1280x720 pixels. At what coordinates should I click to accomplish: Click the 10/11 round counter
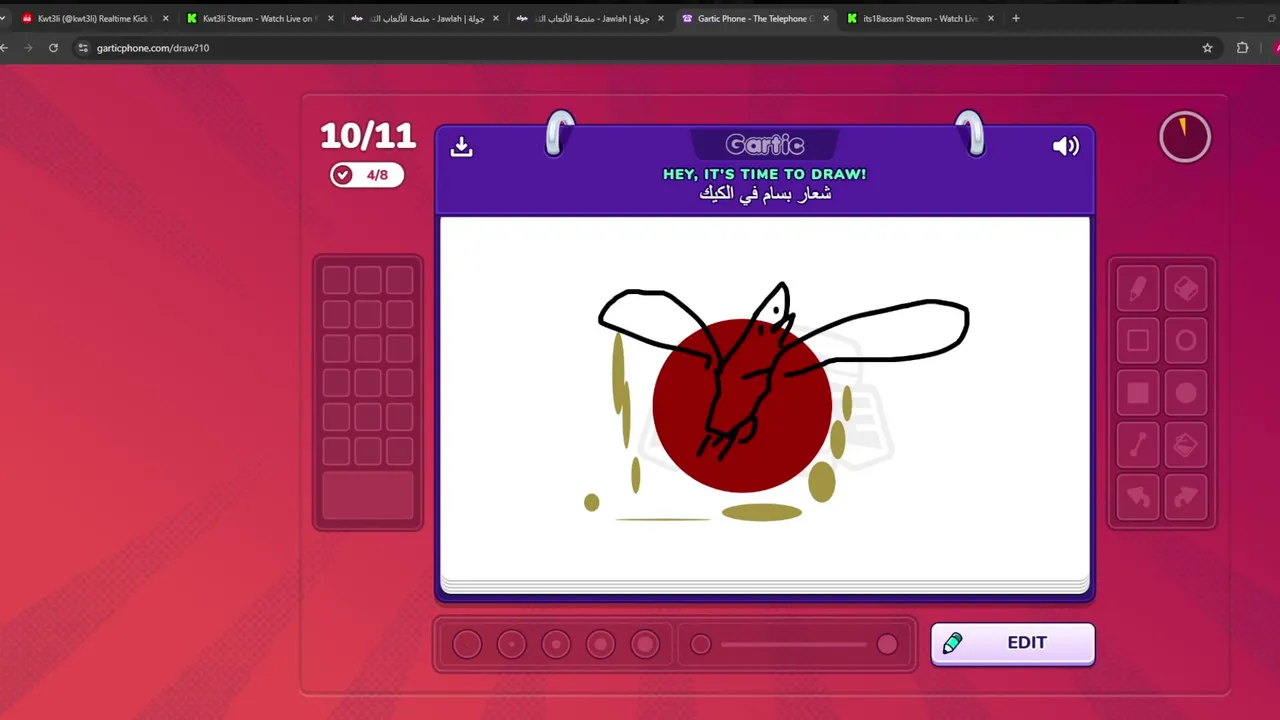click(367, 135)
